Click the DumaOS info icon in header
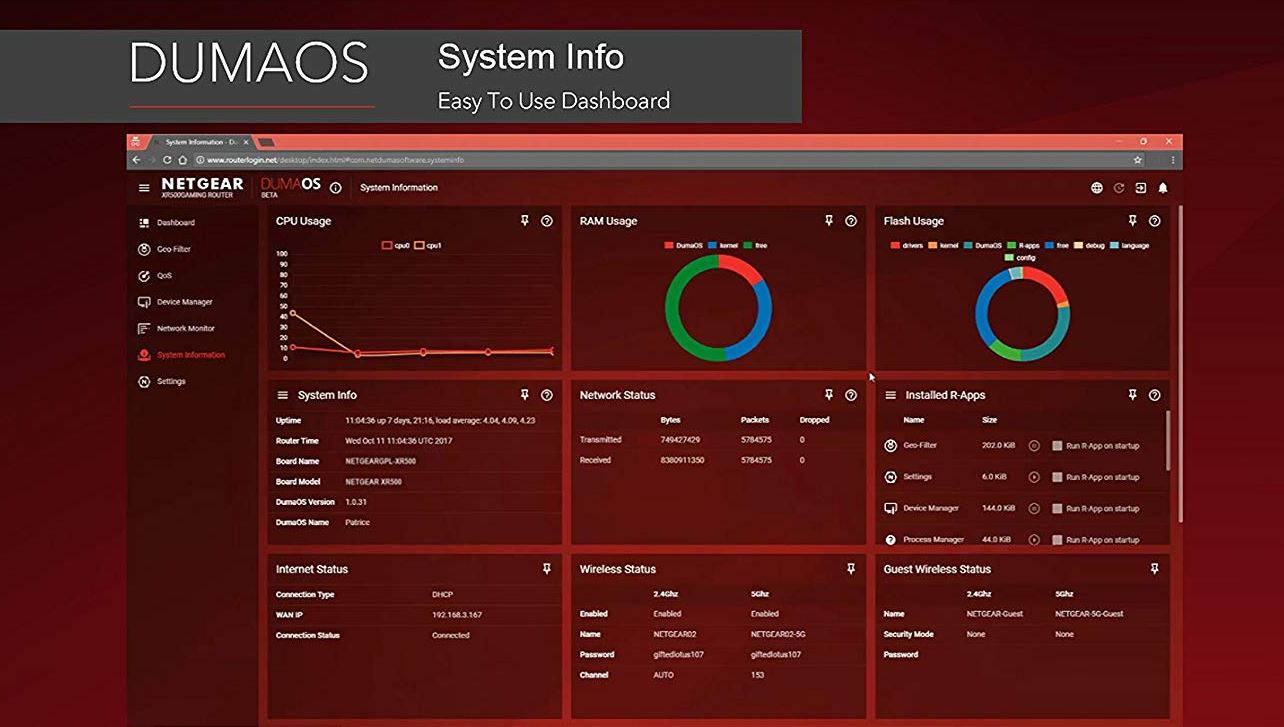1284x727 pixels. (336, 188)
